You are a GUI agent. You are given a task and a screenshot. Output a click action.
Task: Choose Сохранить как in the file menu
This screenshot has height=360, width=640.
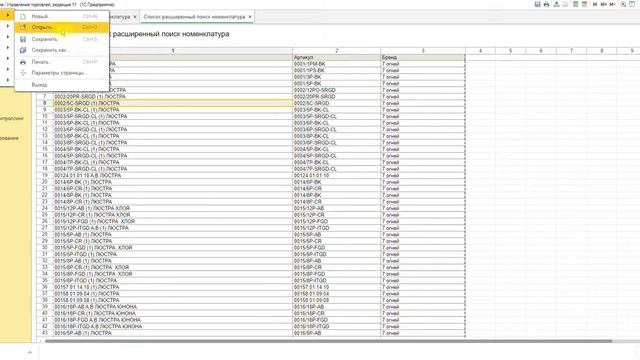(x=62, y=50)
